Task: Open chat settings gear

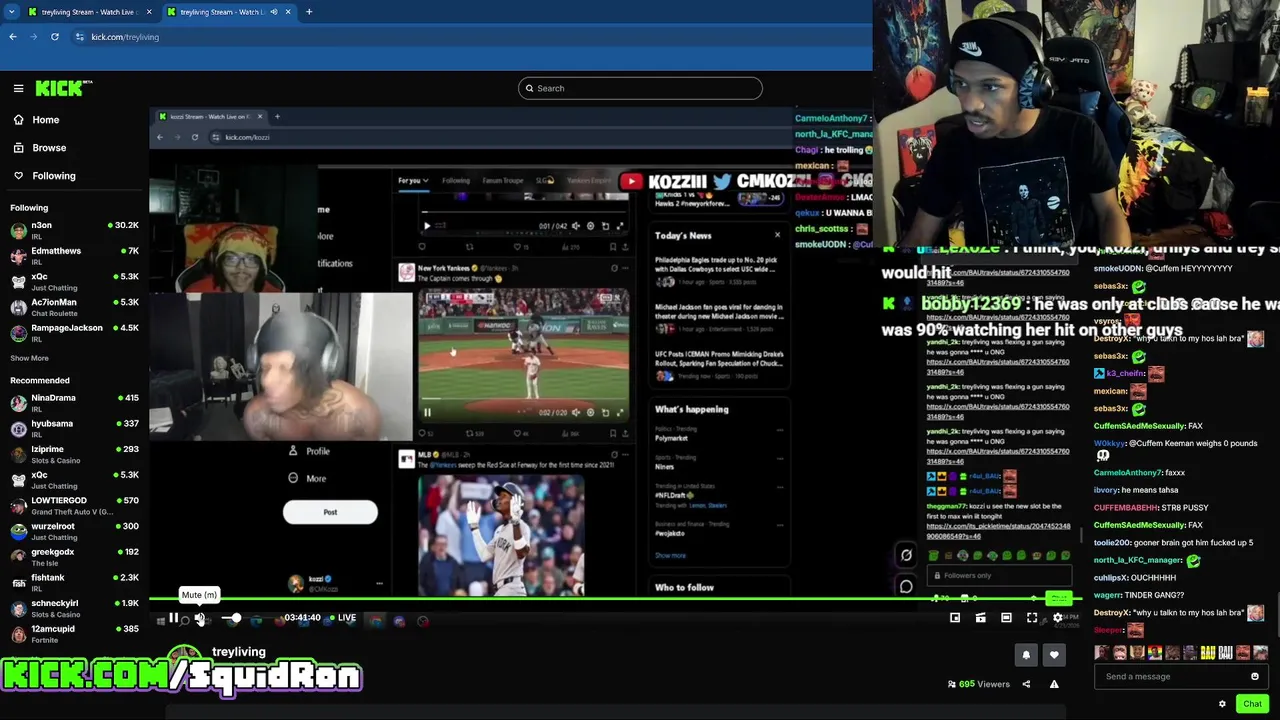Action: 1222,704
